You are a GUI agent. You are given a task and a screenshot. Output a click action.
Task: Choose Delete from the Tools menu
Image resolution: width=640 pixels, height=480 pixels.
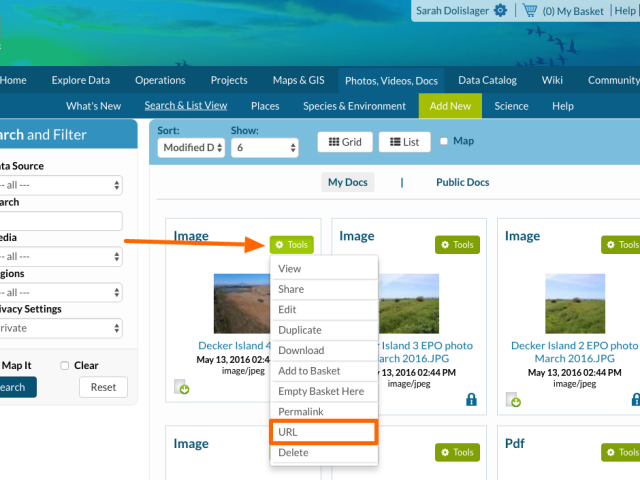tap(324, 452)
